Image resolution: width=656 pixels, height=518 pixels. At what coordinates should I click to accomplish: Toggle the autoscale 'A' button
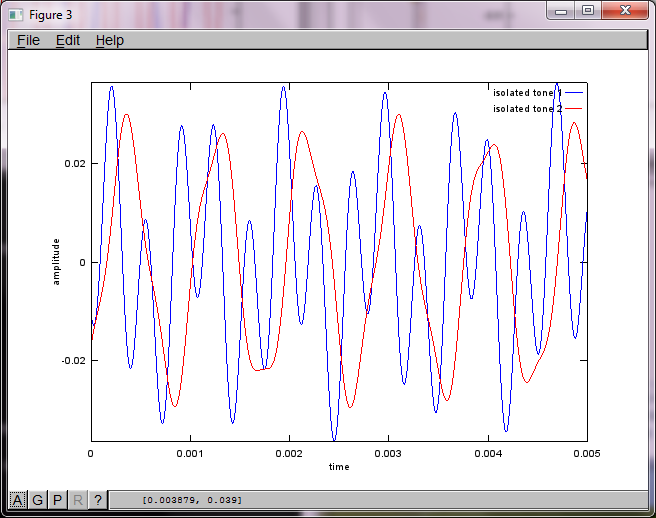coord(17,500)
